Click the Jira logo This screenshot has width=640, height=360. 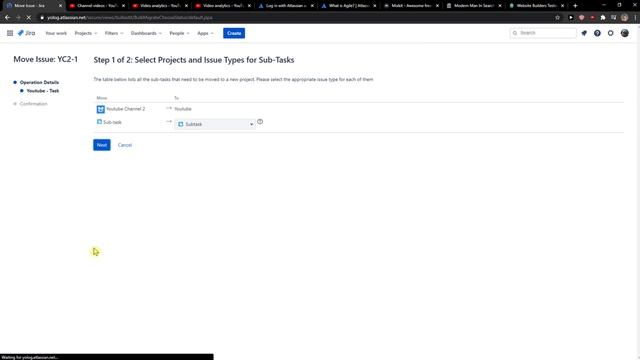pos(27,33)
